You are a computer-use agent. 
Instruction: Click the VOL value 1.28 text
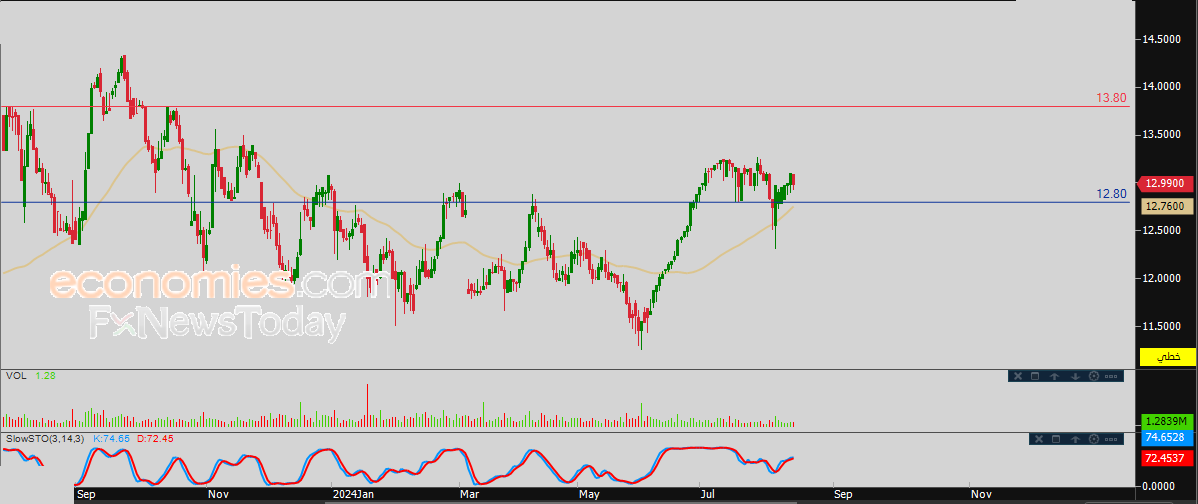[45, 376]
